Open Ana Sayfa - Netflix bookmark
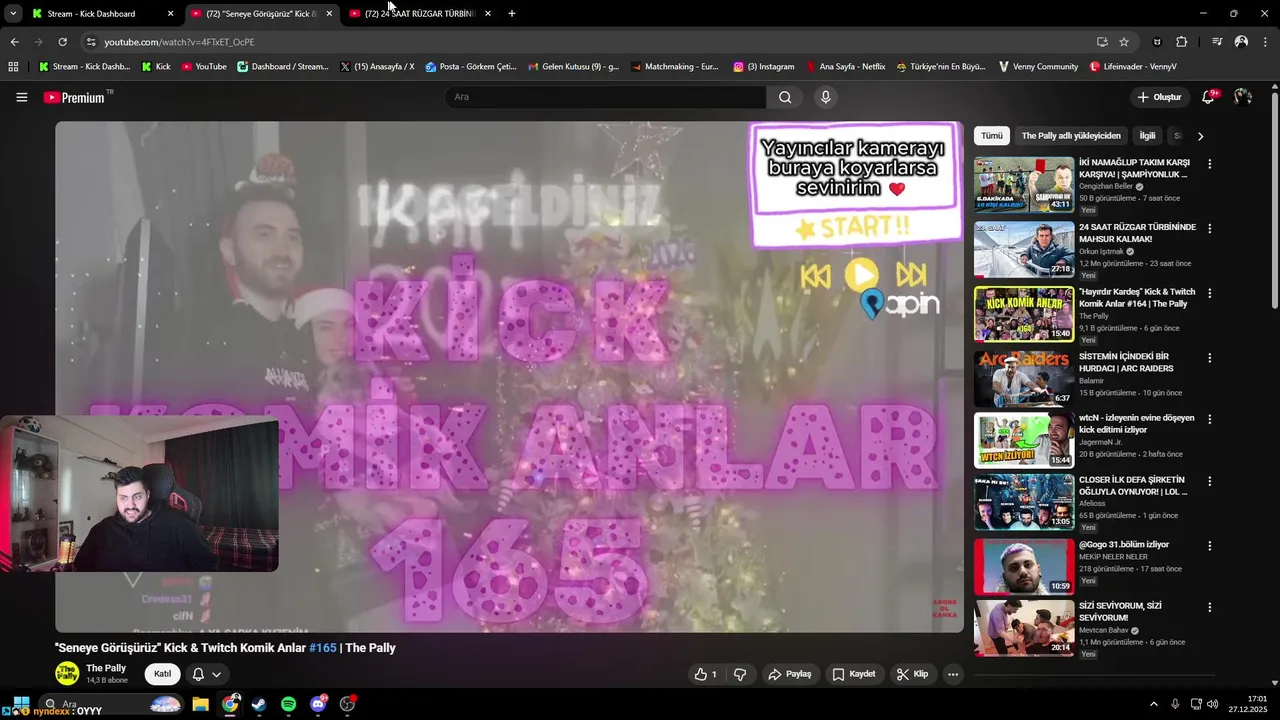 click(846, 67)
